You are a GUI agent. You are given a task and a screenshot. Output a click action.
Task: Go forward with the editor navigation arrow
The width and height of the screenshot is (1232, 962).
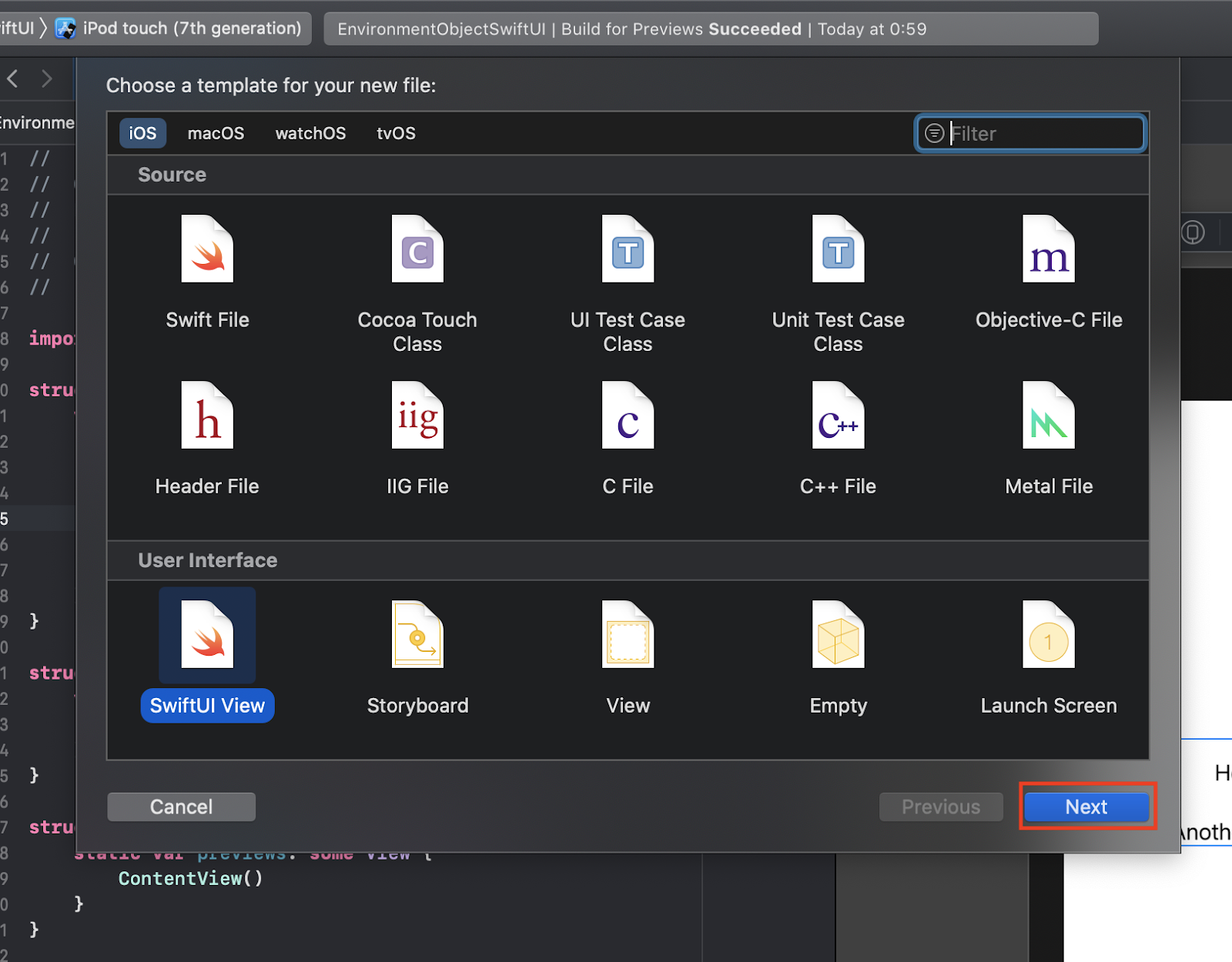point(47,78)
